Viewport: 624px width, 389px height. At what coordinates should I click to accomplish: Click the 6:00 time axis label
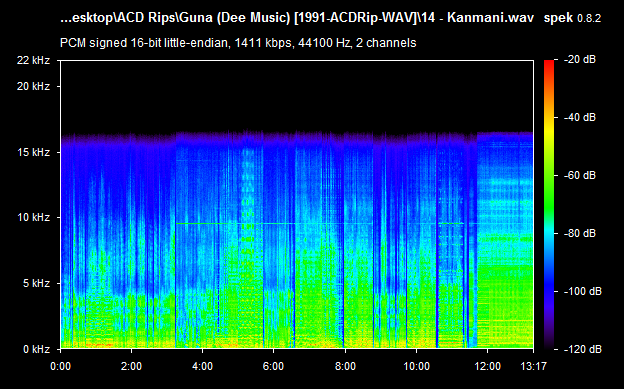pyautogui.click(x=273, y=366)
